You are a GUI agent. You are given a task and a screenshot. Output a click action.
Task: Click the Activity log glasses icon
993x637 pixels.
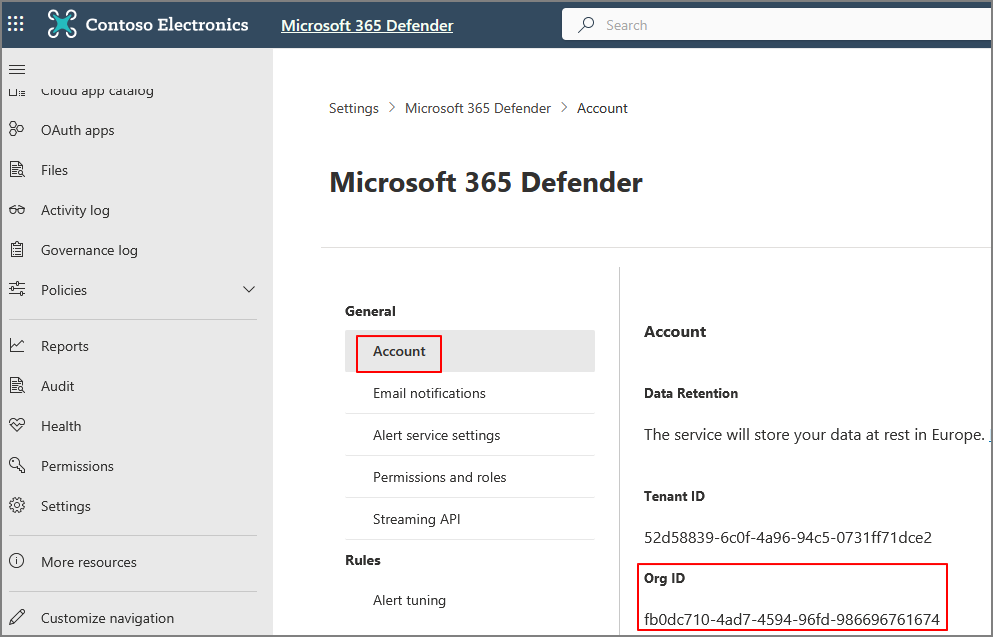point(17,210)
